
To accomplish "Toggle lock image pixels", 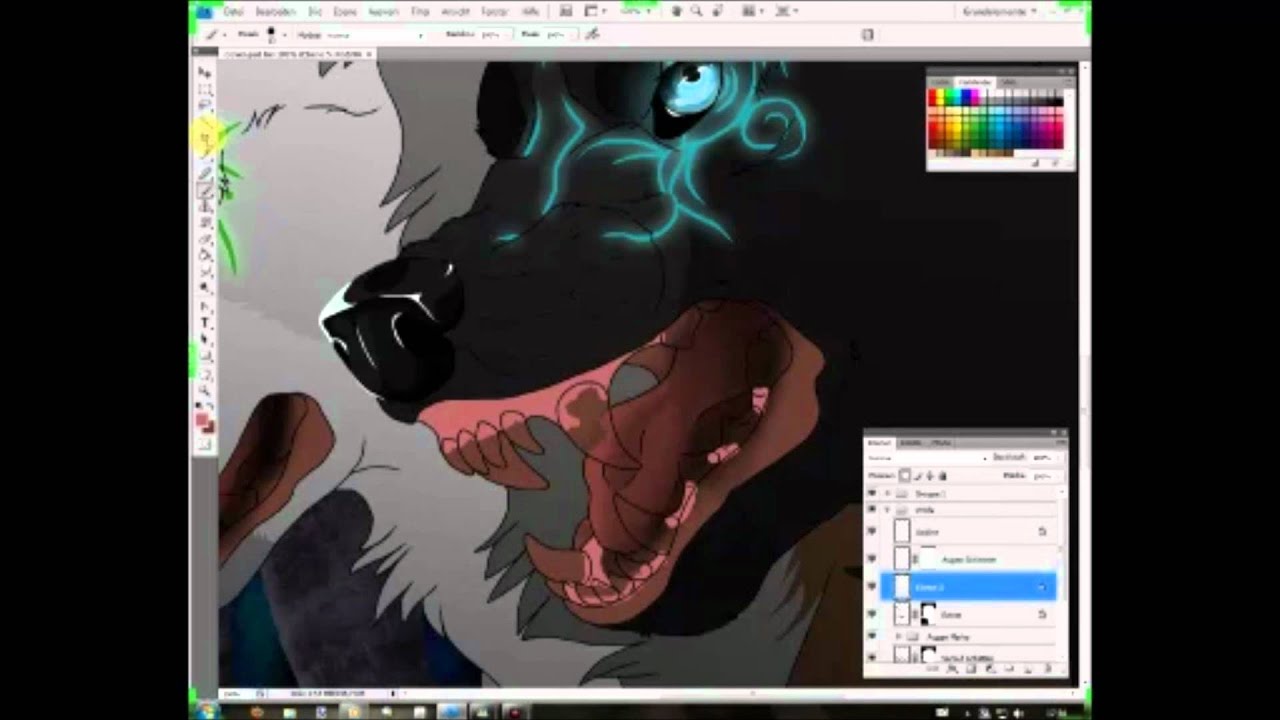I will point(916,476).
